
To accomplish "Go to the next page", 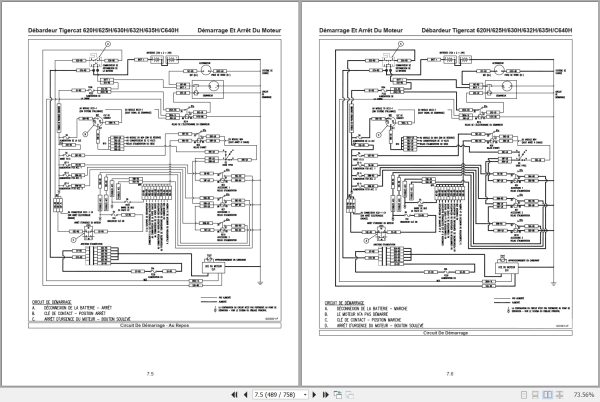I will 314,394.
